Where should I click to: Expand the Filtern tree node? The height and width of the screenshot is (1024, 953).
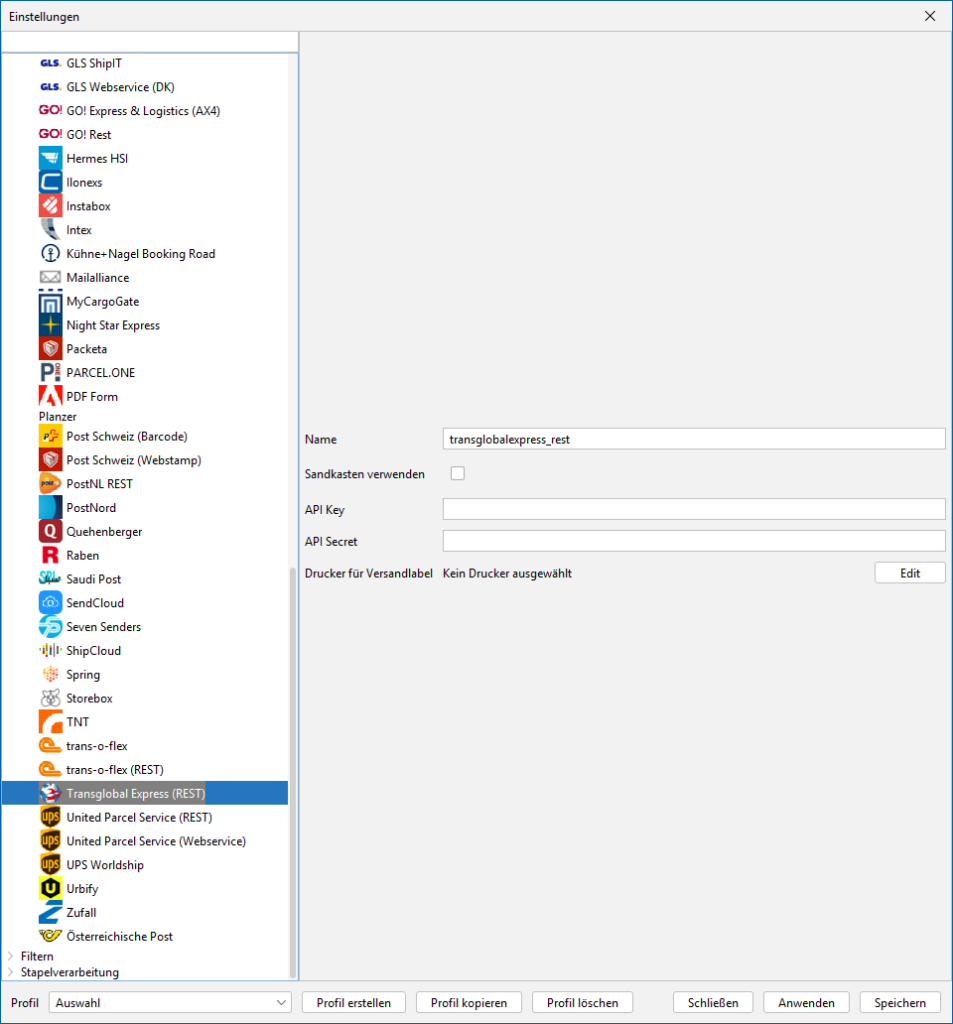11,956
